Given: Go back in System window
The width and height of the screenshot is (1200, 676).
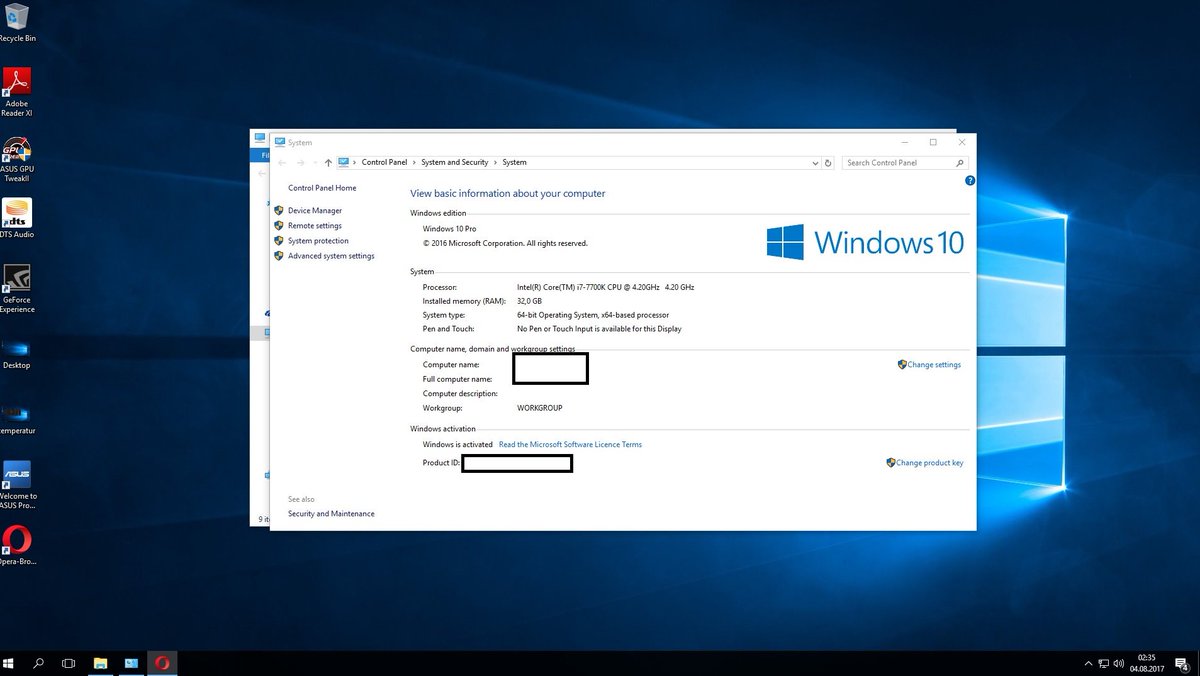Looking at the screenshot, I should point(283,162).
